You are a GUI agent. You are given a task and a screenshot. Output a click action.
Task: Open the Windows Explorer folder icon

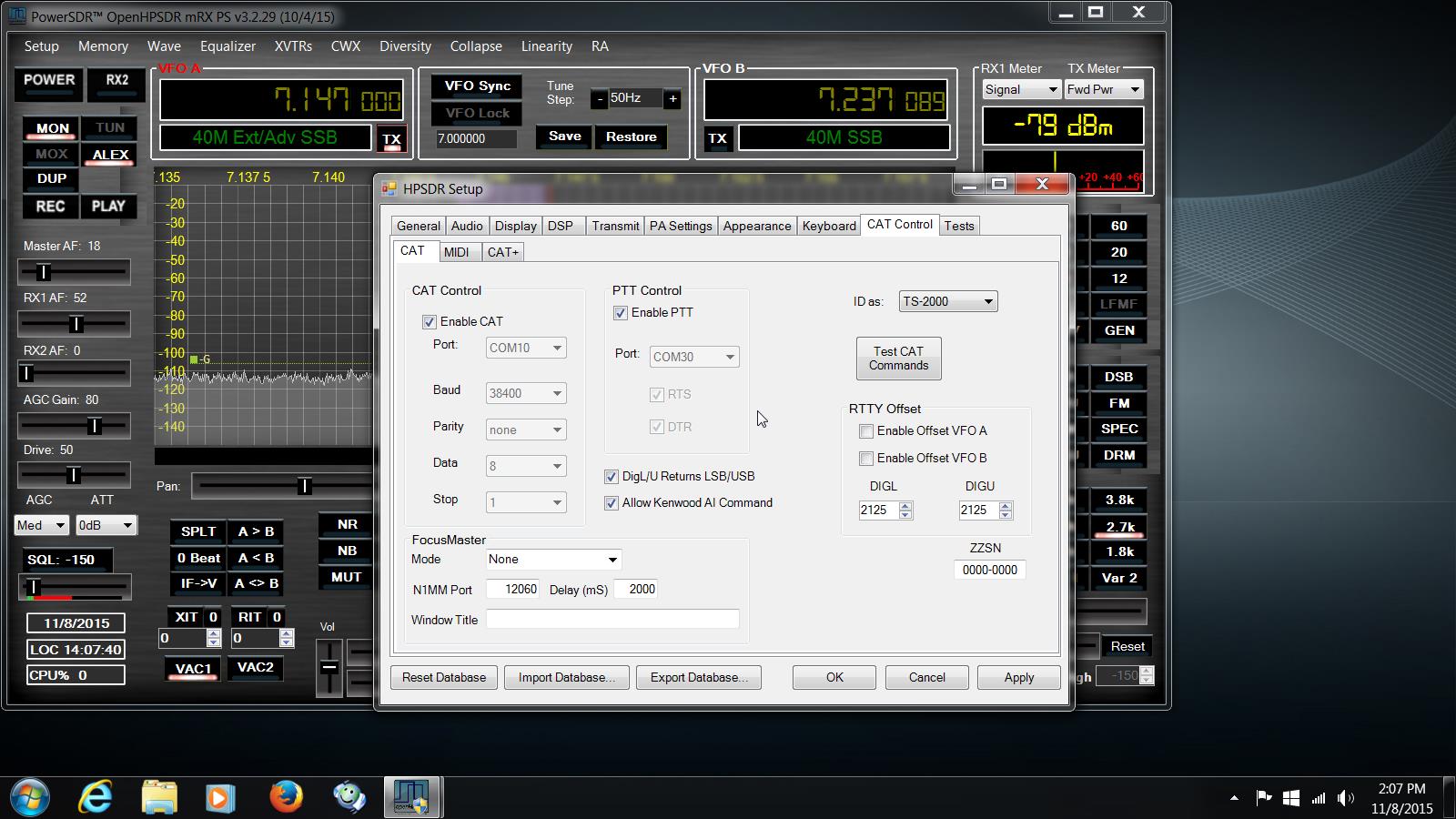tap(159, 797)
